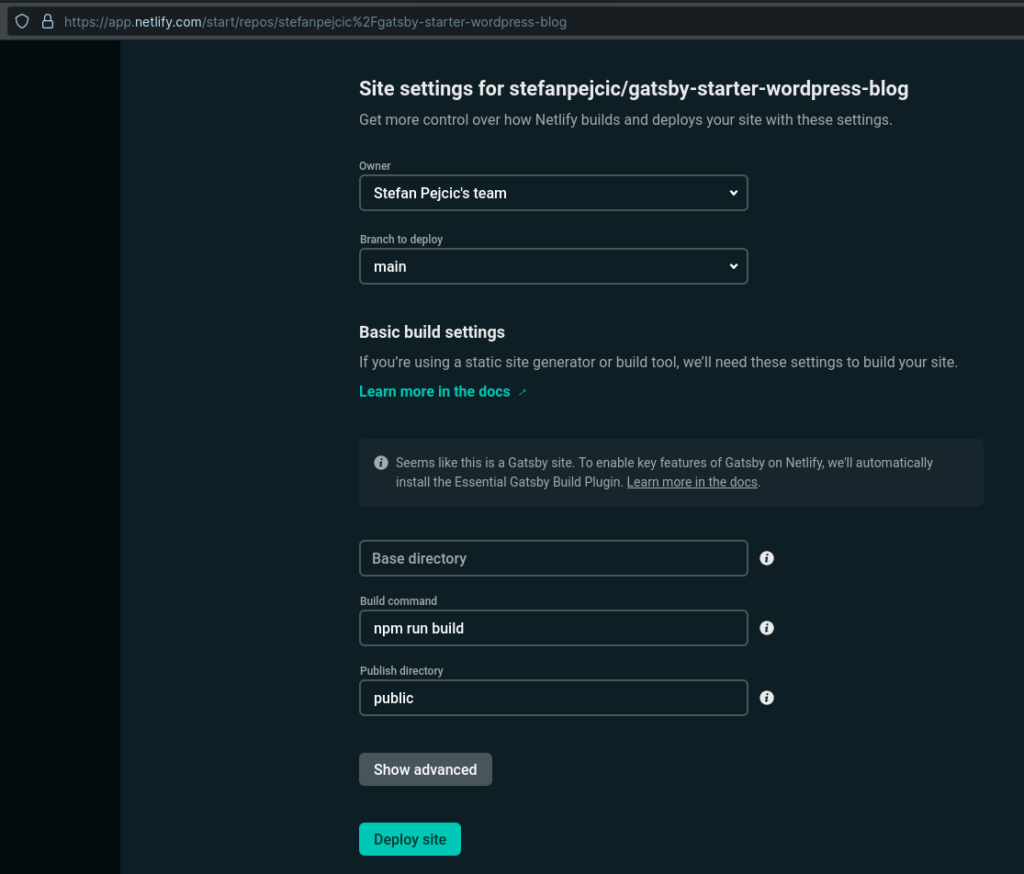1024x874 pixels.
Task: Click the Gatsby notice info icon
Action: pyautogui.click(x=381, y=462)
